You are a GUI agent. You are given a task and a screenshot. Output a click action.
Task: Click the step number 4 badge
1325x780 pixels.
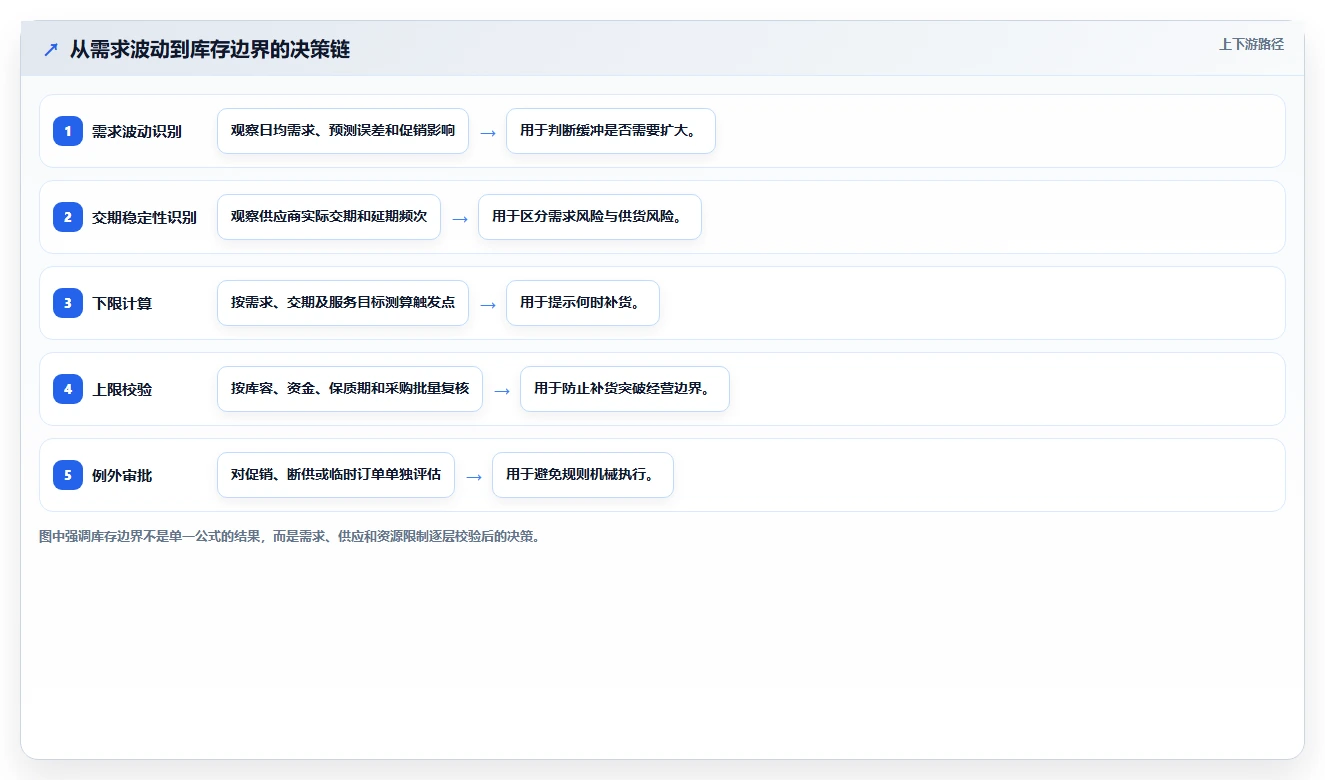pyautogui.click(x=68, y=389)
